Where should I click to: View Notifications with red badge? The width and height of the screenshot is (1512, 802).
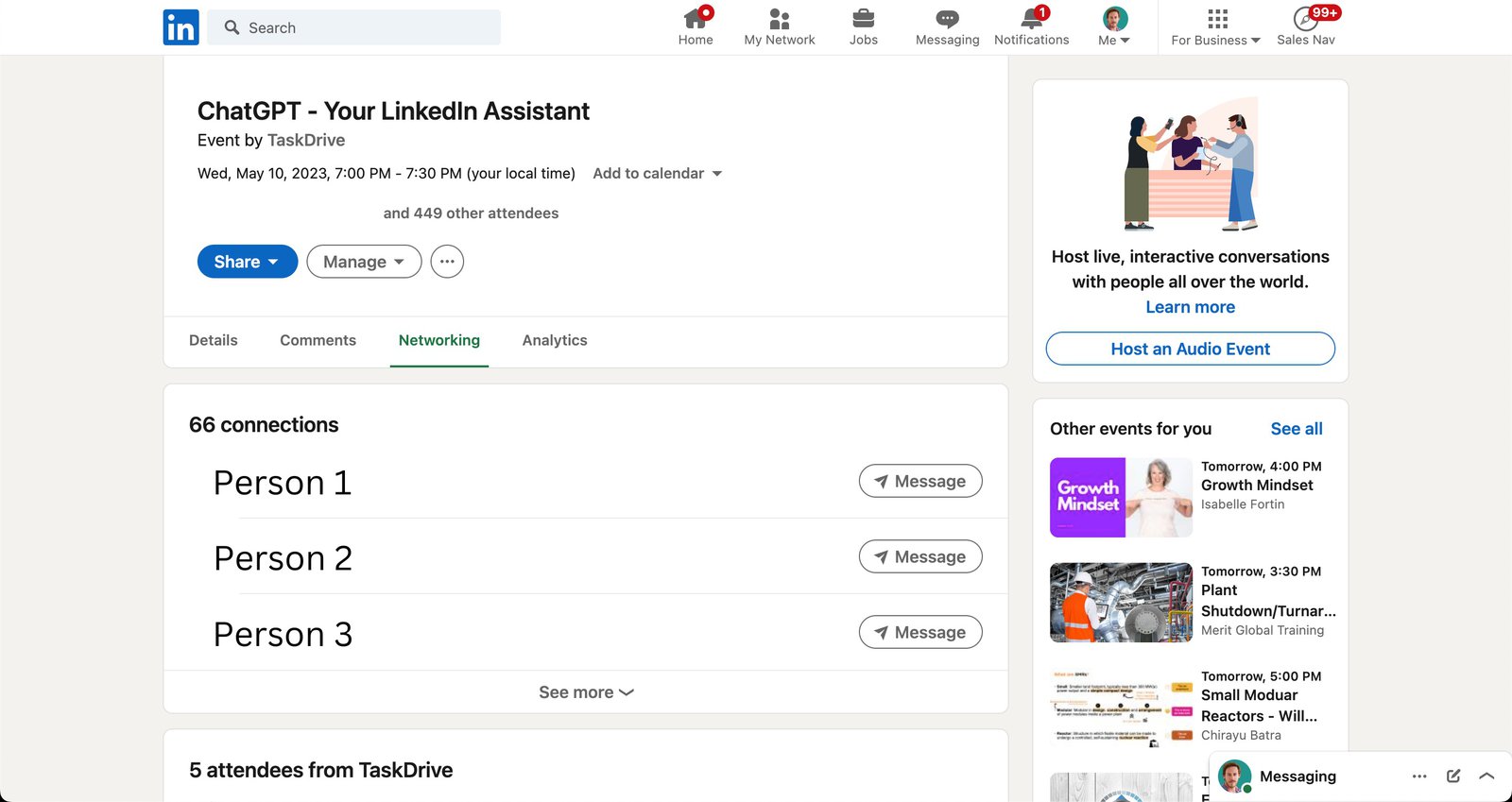point(1031,27)
